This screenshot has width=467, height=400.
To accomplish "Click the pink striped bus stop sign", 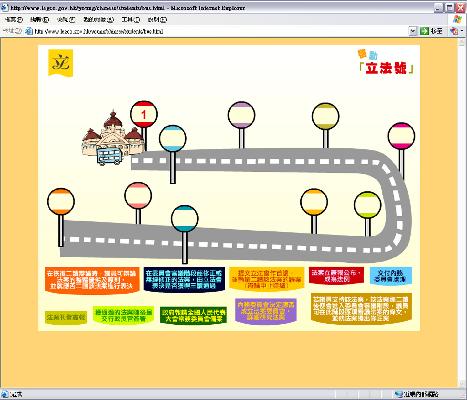I will (138, 196).
